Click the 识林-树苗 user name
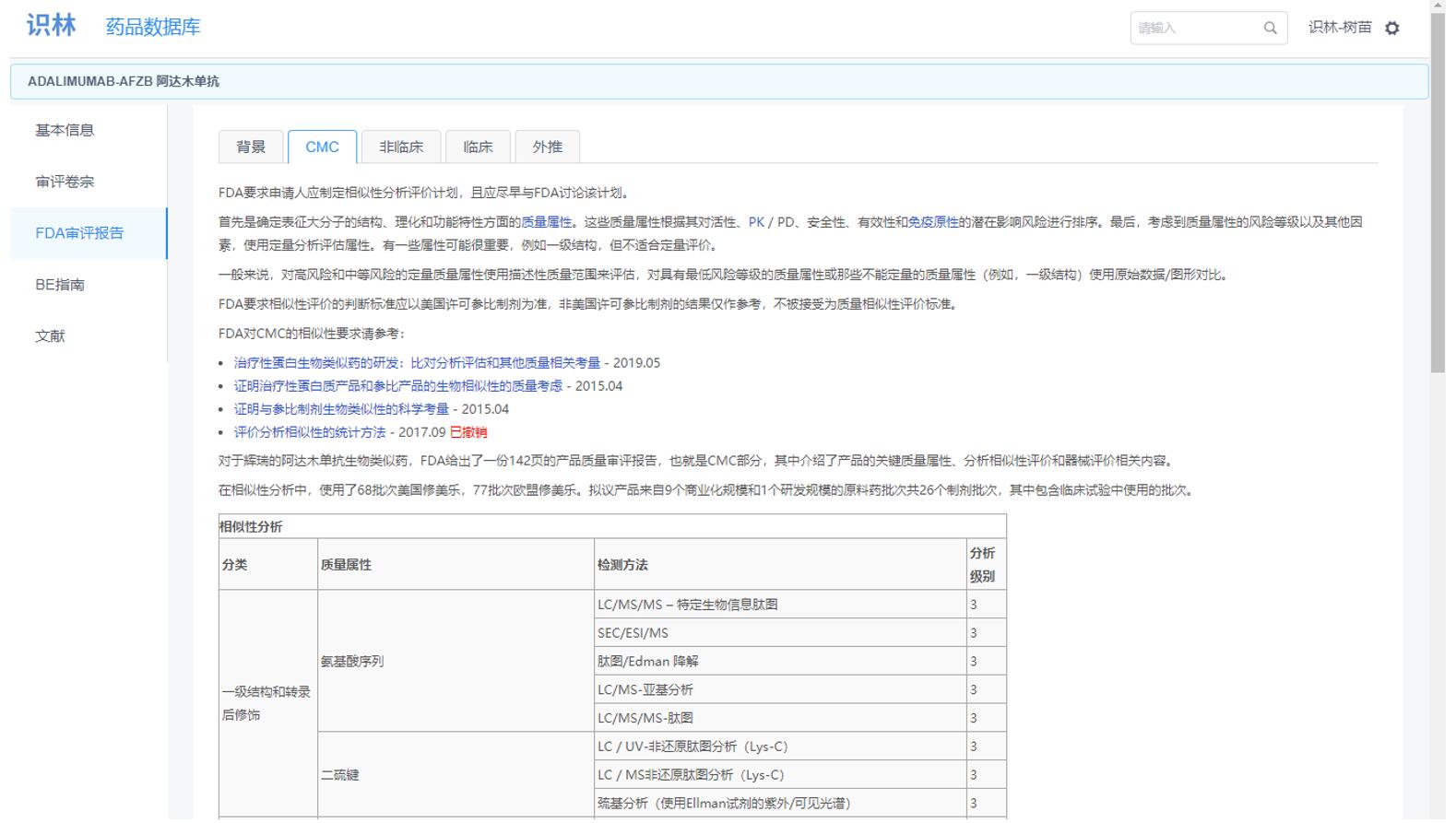The width and height of the screenshot is (1456, 823). pos(1340,28)
